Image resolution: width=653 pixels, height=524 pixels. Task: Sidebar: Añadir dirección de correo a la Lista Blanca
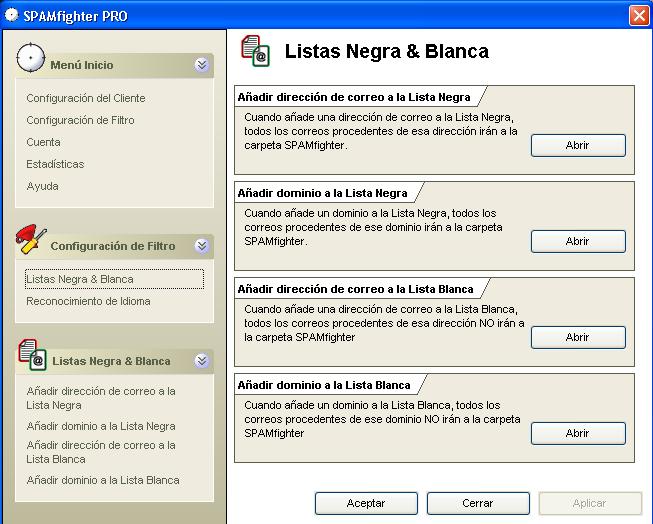101,452
